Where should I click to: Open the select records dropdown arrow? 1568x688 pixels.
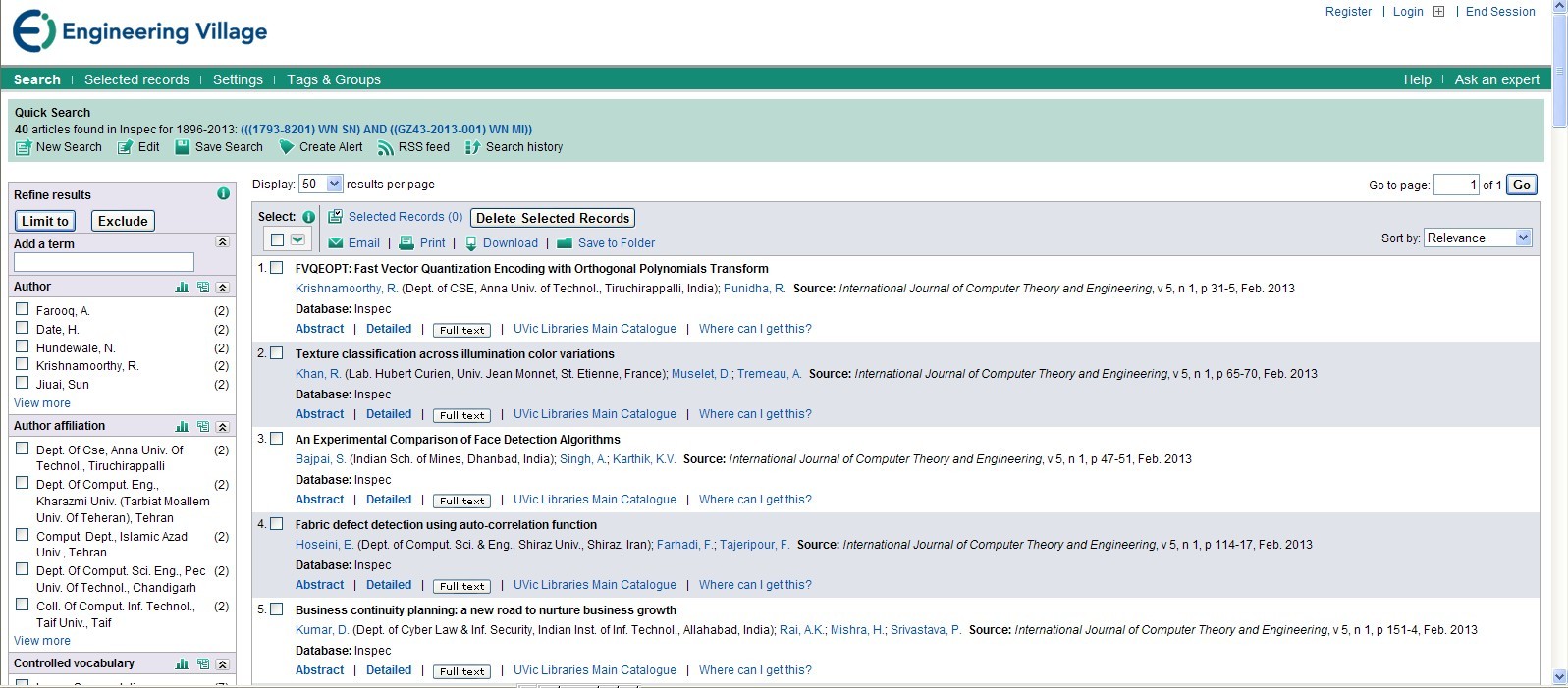coord(297,239)
